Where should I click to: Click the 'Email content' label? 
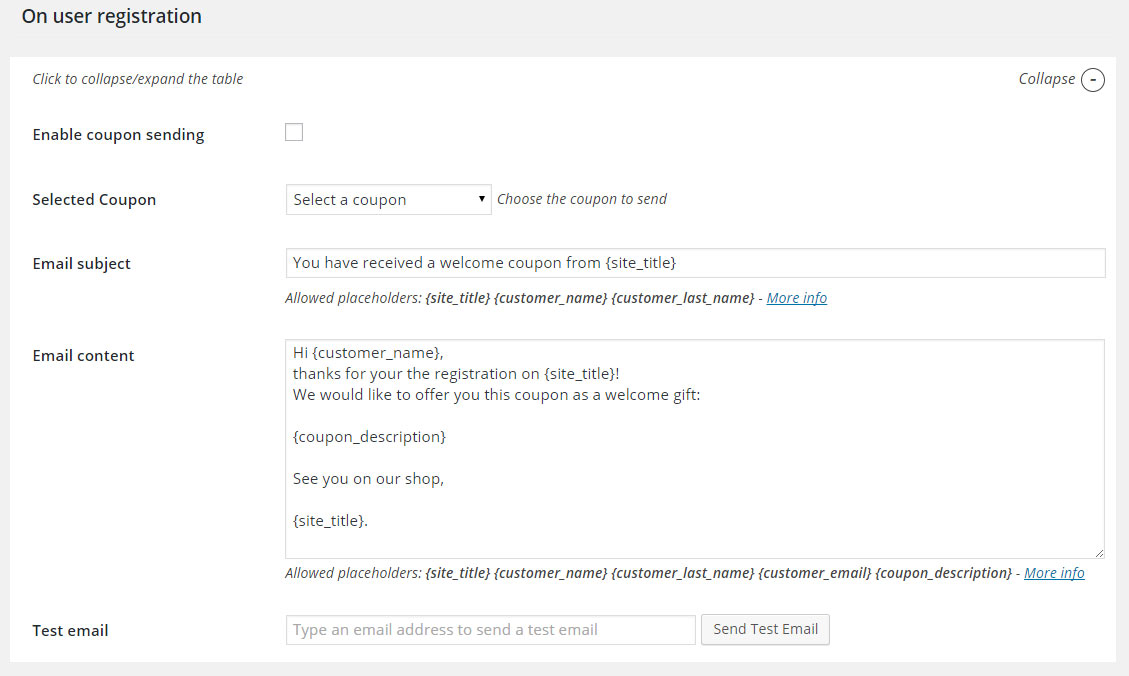(83, 356)
